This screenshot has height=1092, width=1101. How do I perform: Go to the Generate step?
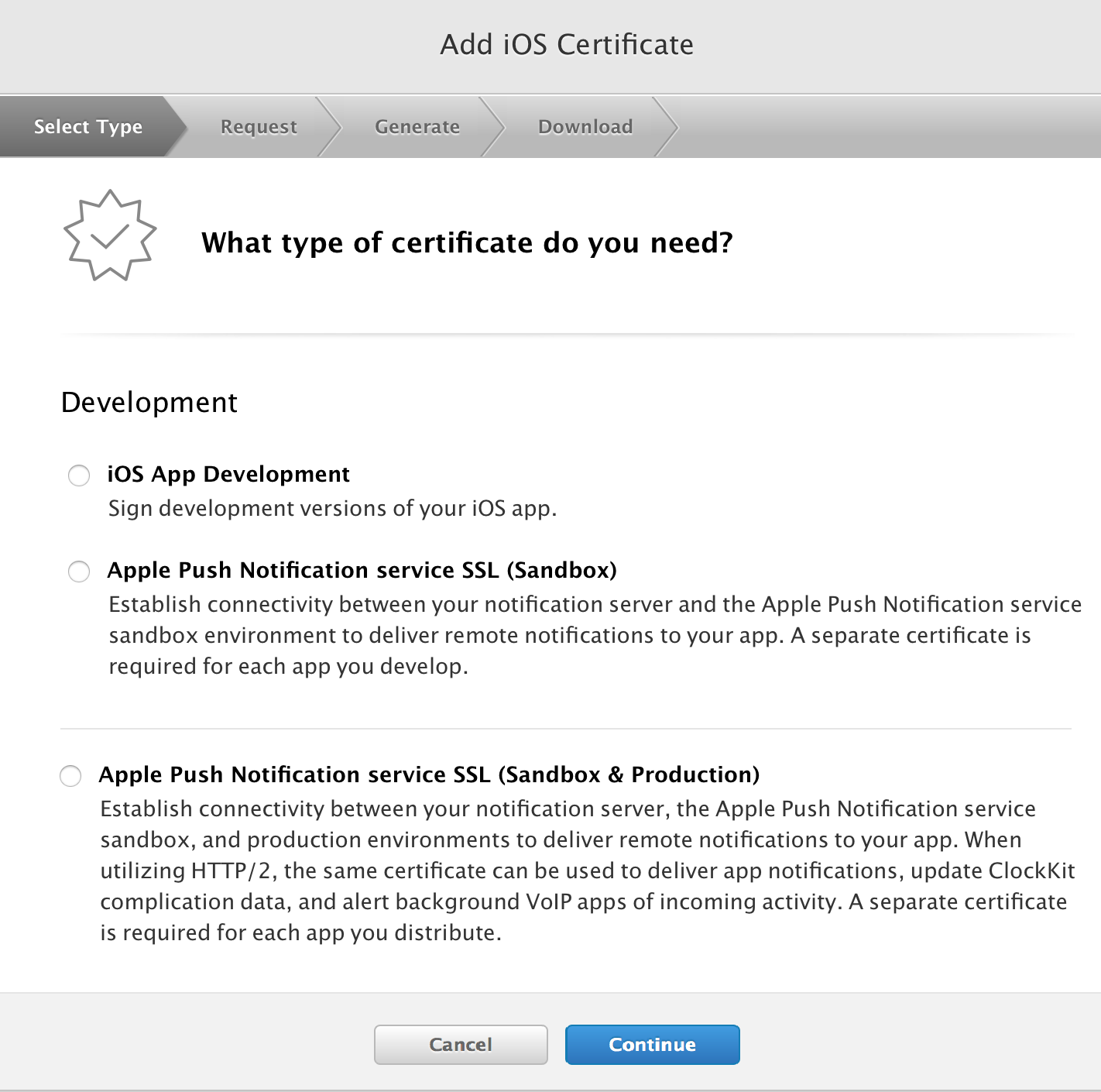tap(417, 126)
